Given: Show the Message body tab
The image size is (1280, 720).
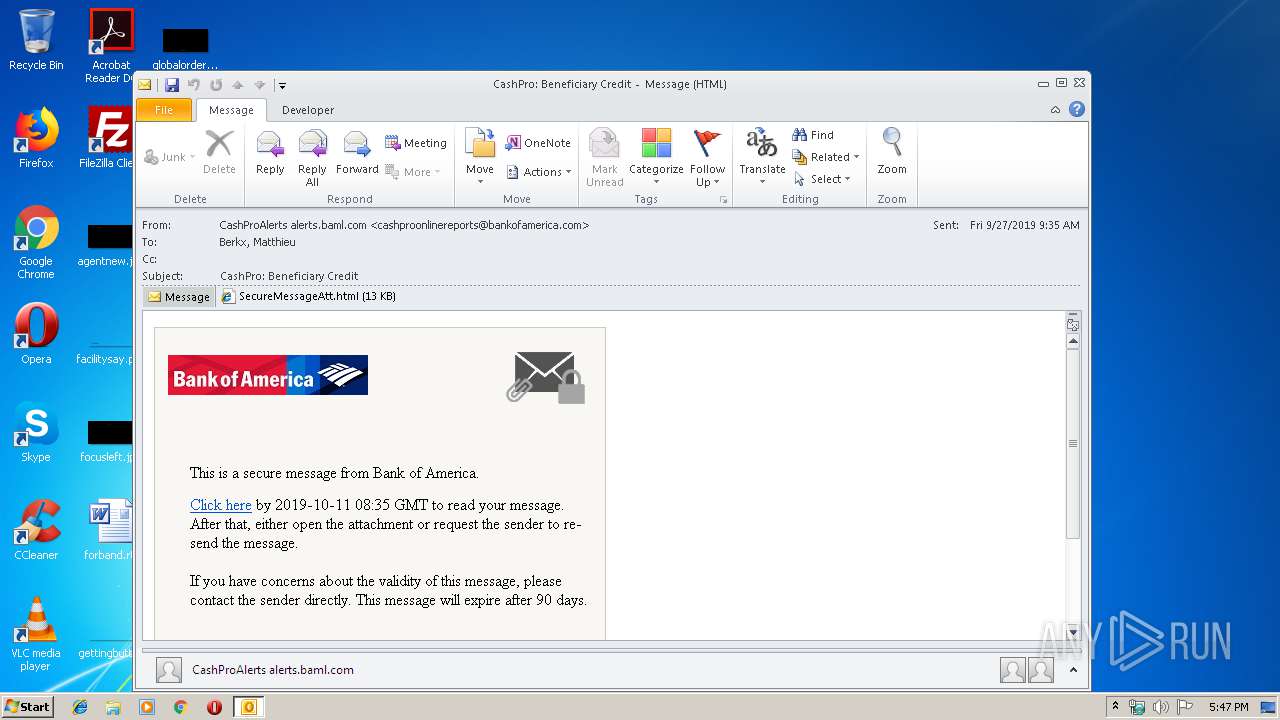Looking at the screenshot, I should (179, 297).
